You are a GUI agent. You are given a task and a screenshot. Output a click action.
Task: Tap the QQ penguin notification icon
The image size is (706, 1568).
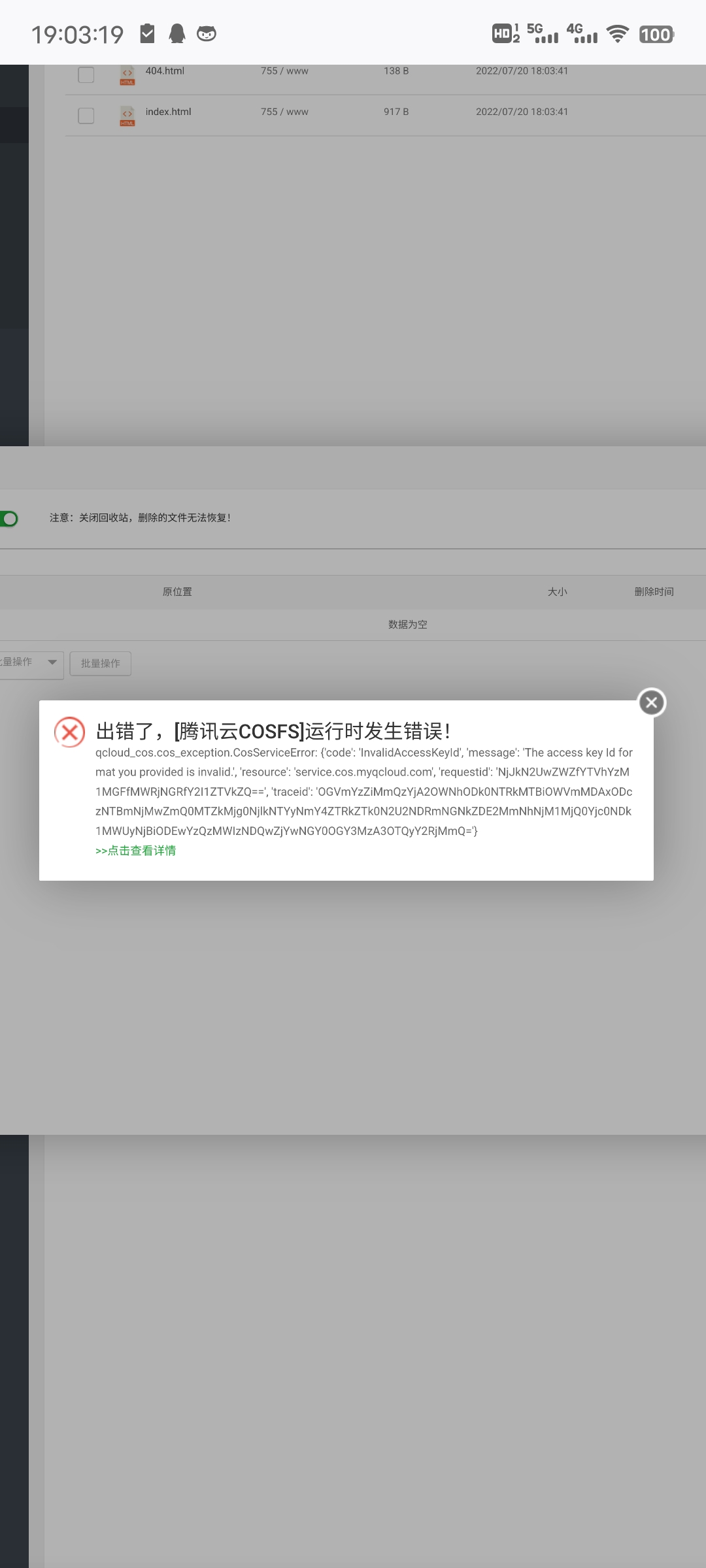(177, 33)
